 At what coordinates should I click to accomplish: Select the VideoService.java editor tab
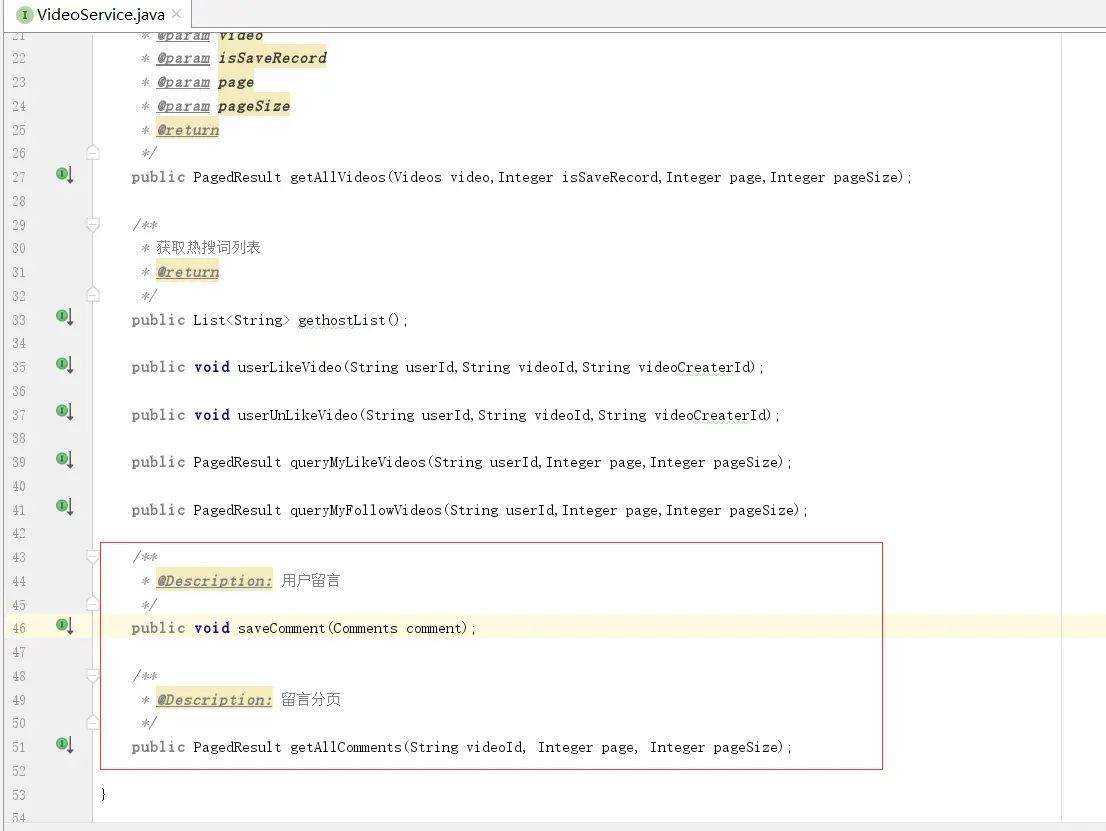tap(98, 14)
